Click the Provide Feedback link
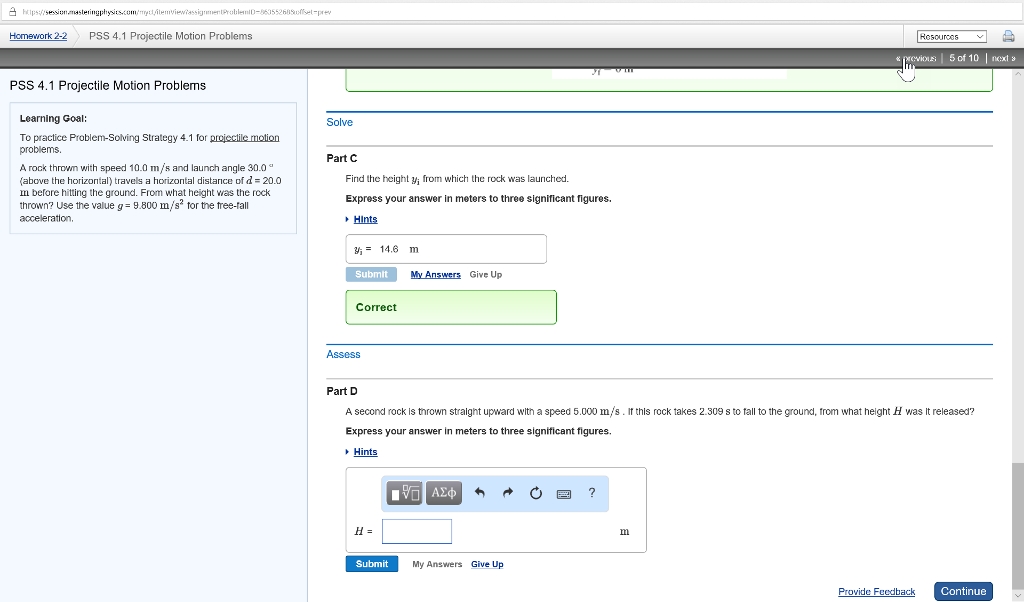The height and width of the screenshot is (602, 1024). 876,592
